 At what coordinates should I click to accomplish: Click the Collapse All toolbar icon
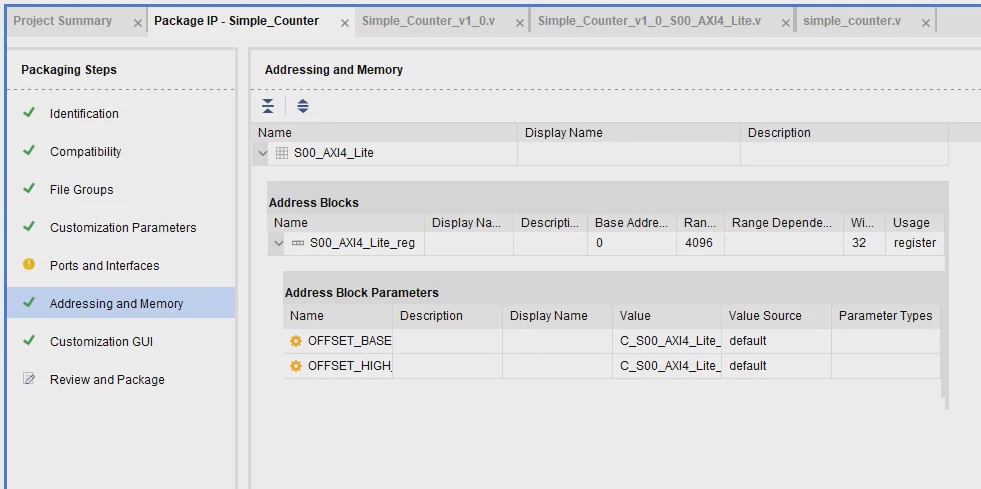point(268,106)
